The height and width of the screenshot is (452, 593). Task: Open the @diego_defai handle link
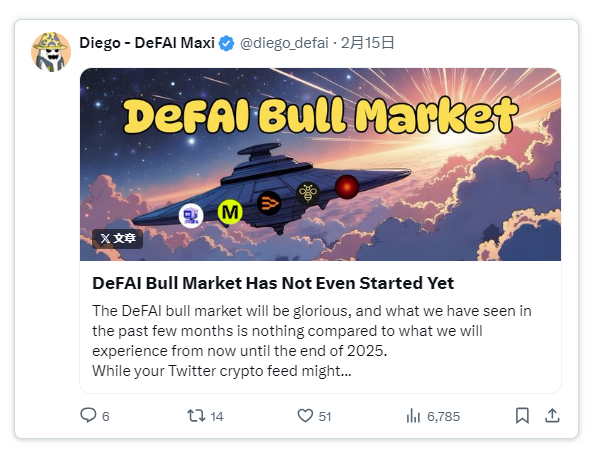[284, 43]
